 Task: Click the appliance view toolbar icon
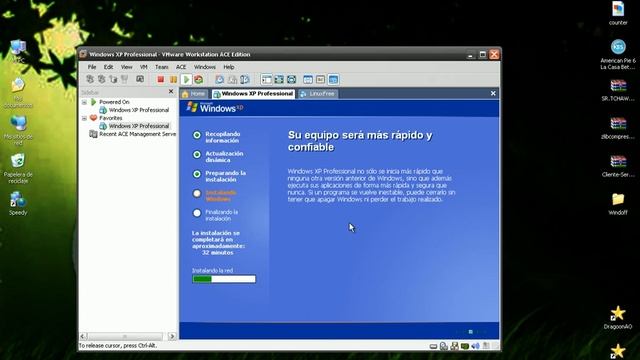(x=320, y=79)
